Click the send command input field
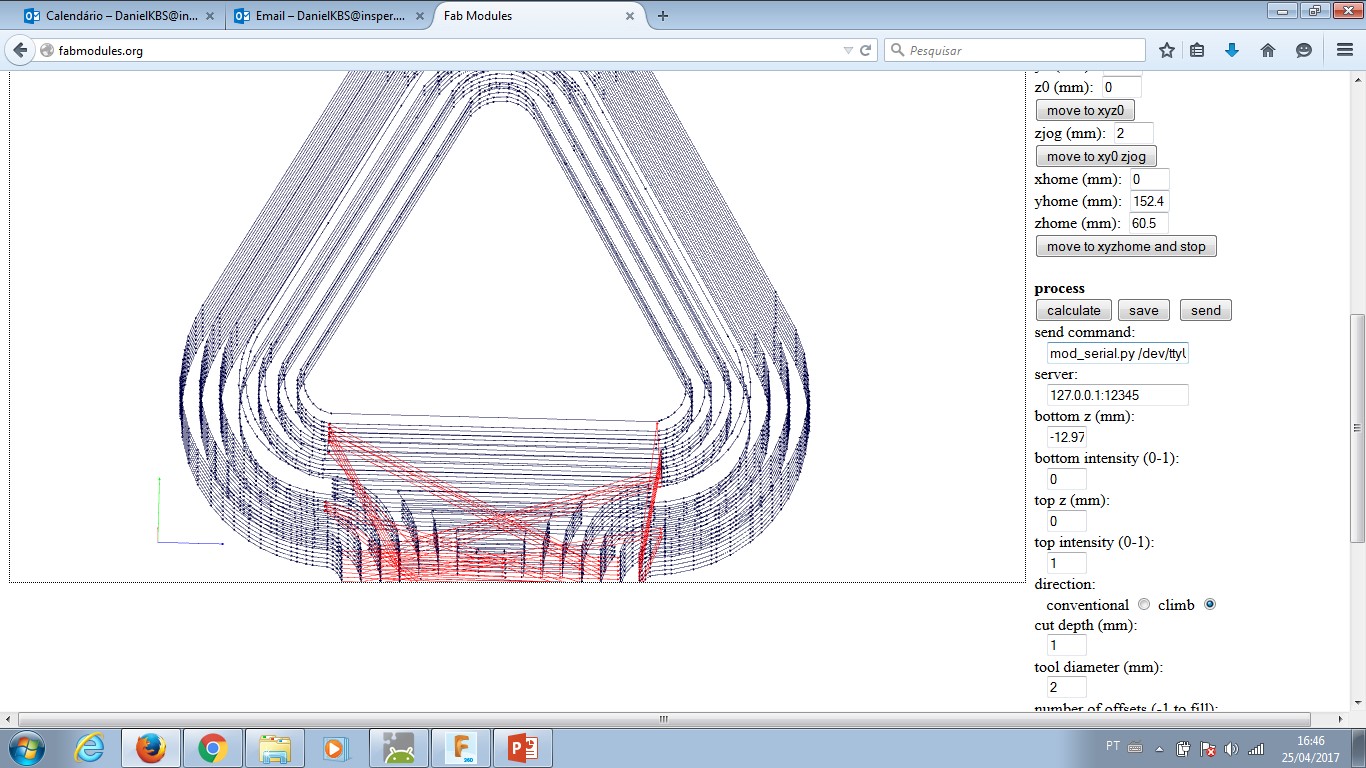Viewport: 1366px width, 768px height. (x=1117, y=353)
